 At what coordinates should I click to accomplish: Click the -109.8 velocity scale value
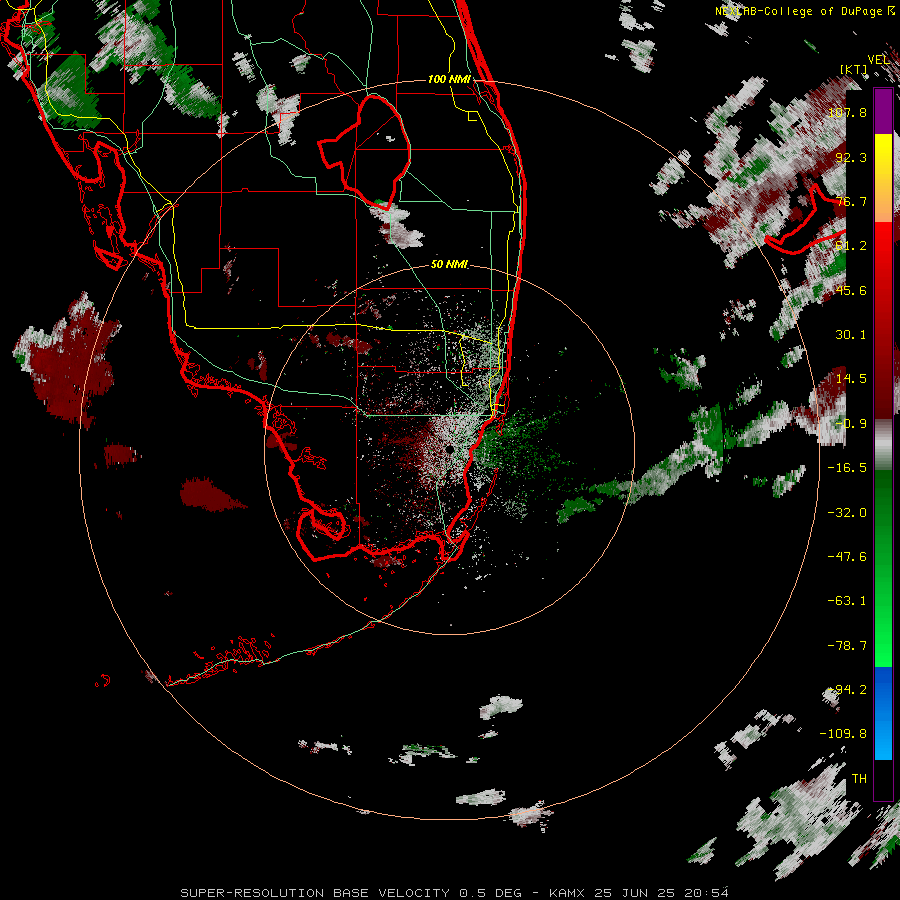[843, 734]
